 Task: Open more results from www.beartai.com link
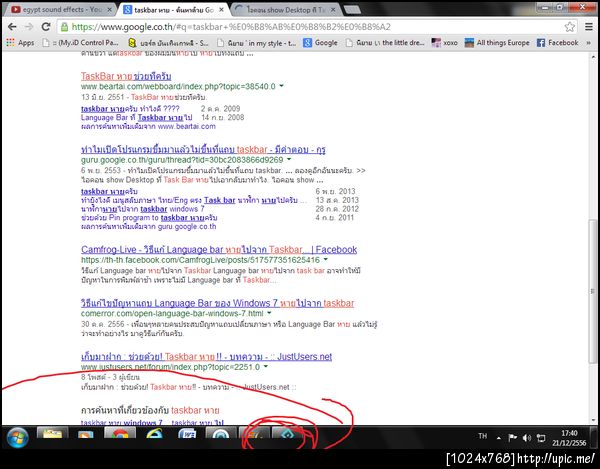click(148, 126)
